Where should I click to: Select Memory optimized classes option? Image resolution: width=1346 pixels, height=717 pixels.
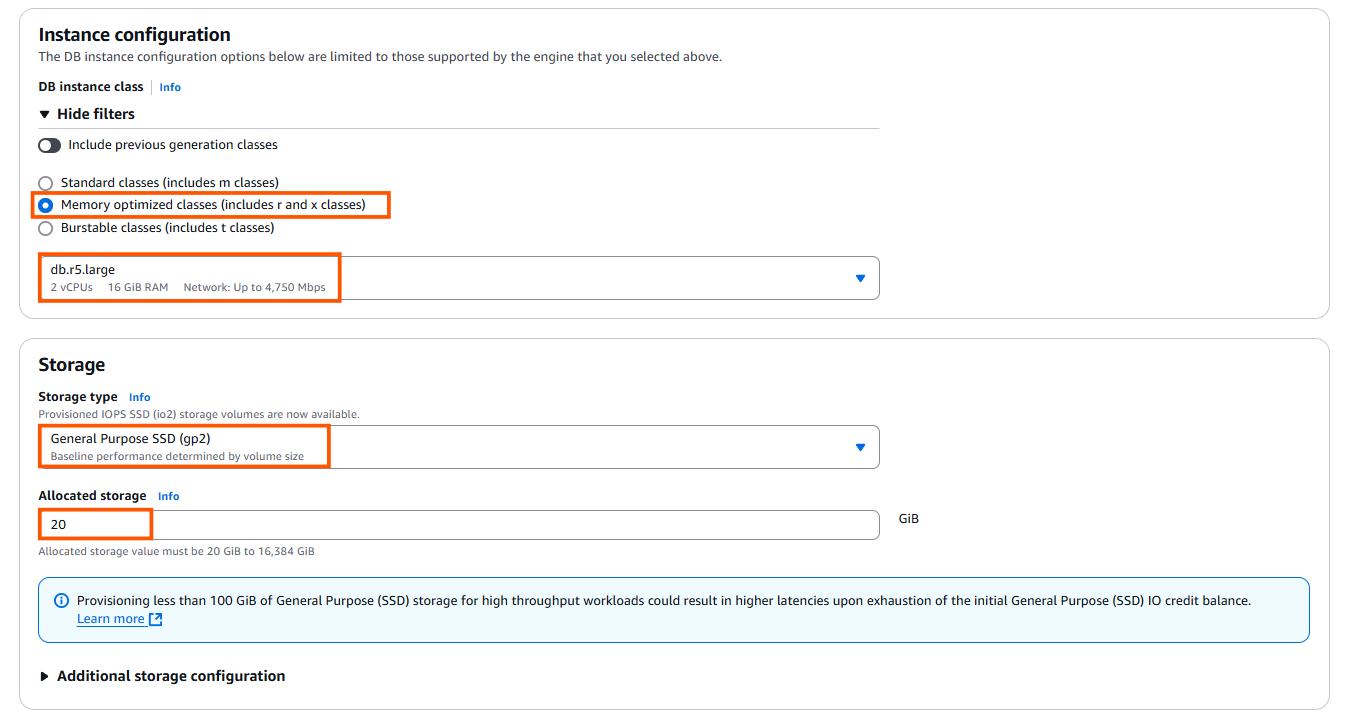[45, 205]
